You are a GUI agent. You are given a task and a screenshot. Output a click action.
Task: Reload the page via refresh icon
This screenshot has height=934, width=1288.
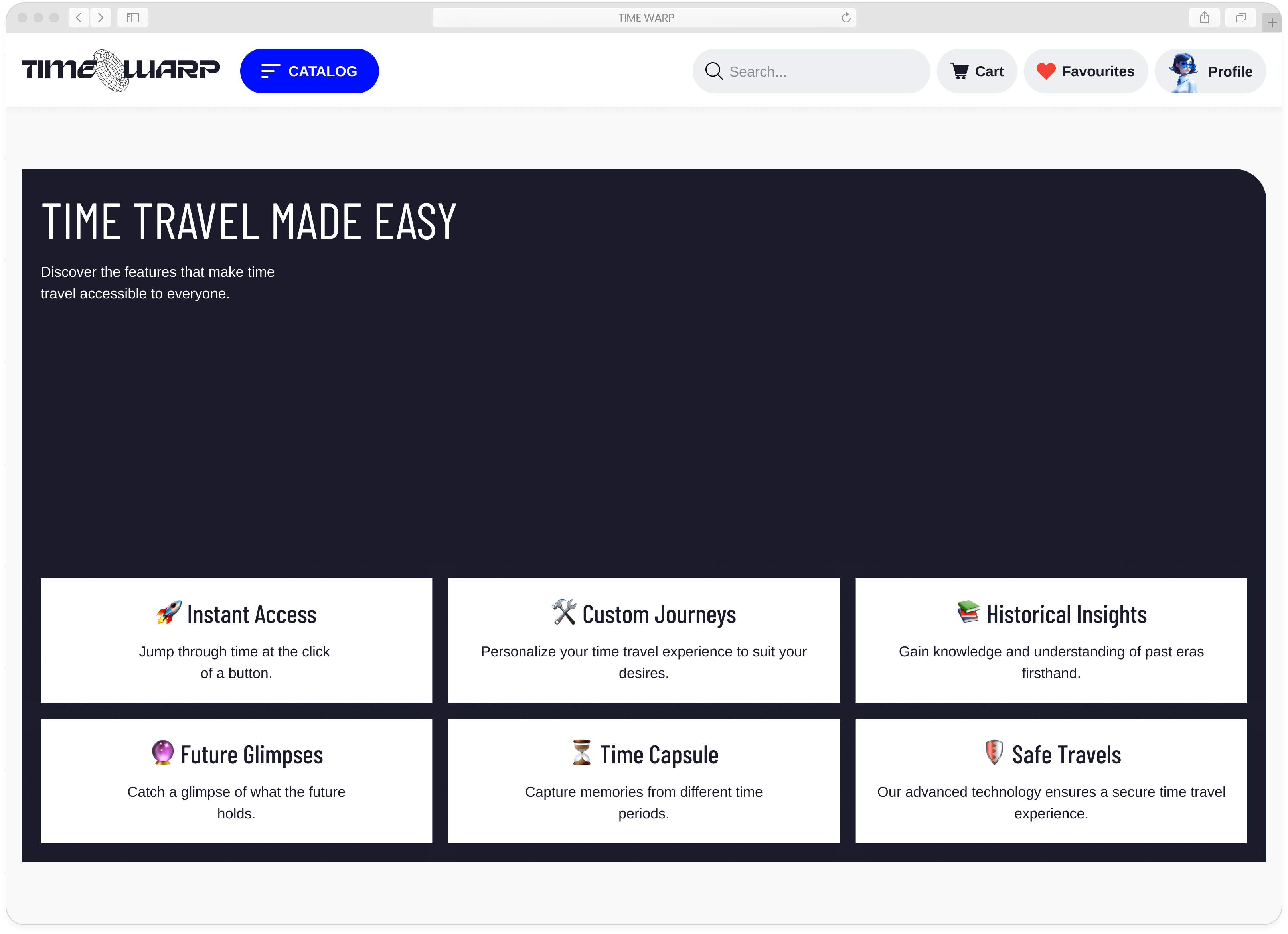tap(845, 18)
